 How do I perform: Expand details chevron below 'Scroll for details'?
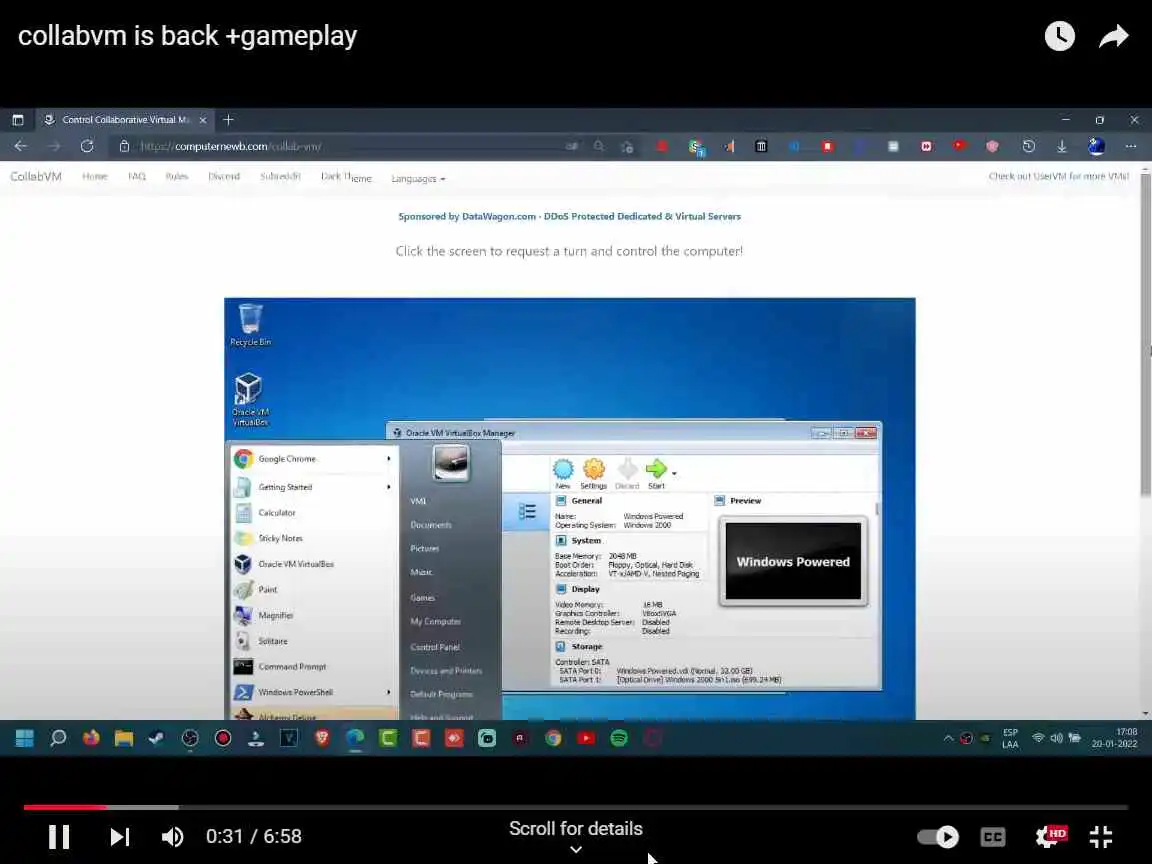[576, 849]
